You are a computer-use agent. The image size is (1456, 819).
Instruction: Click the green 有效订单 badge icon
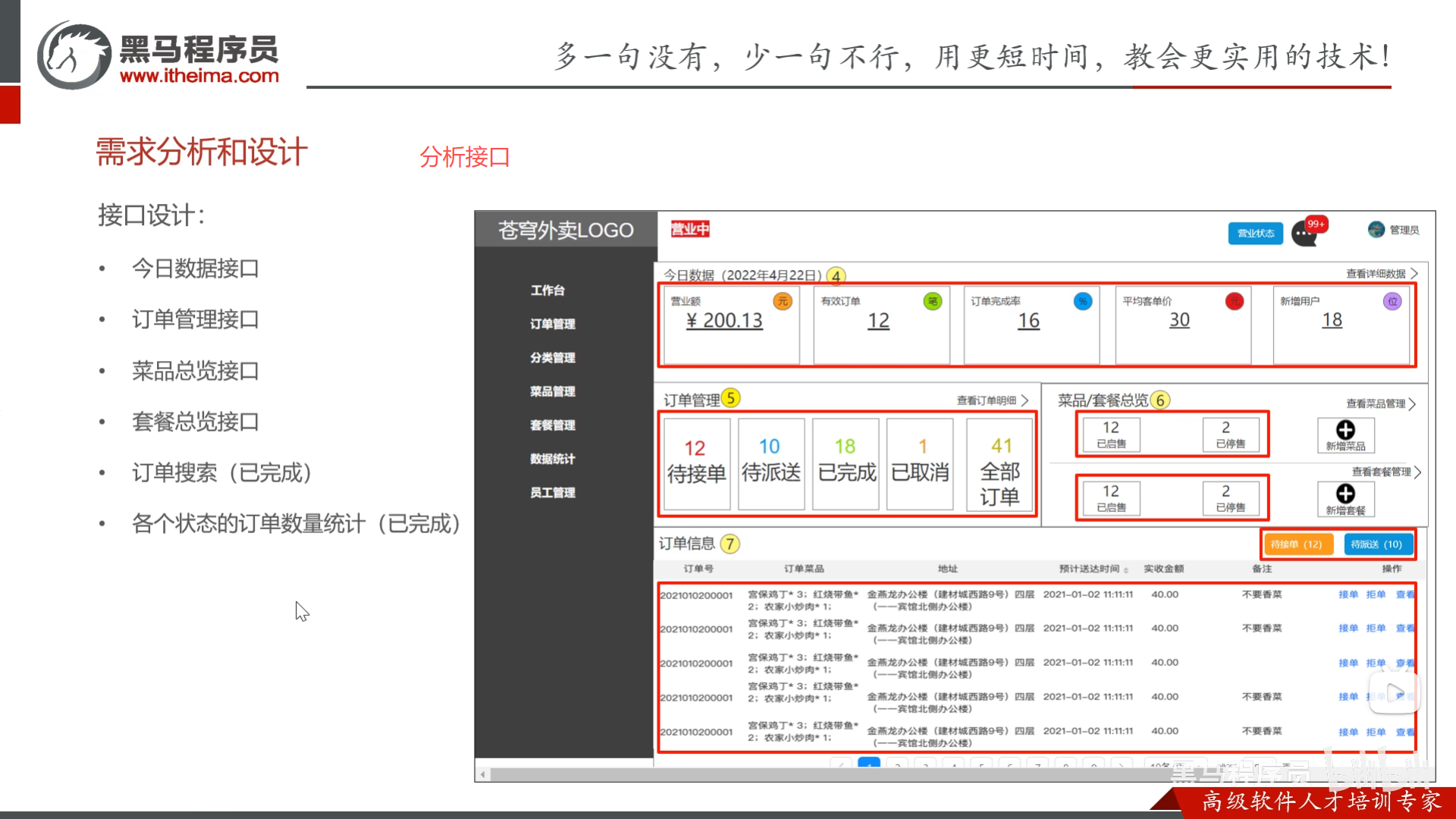click(932, 301)
